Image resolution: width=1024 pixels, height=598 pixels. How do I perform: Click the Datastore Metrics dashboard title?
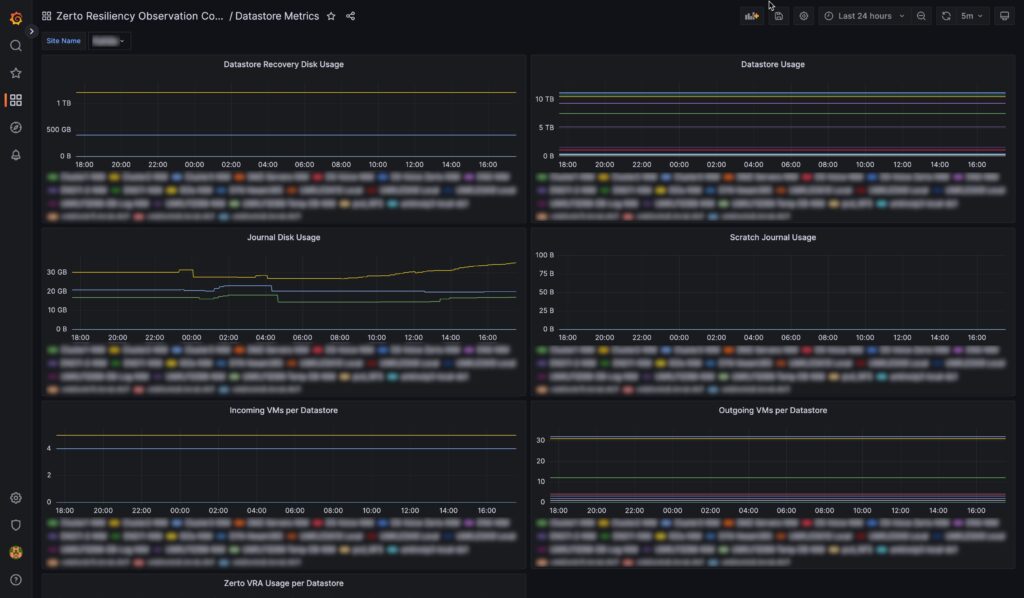tap(277, 16)
